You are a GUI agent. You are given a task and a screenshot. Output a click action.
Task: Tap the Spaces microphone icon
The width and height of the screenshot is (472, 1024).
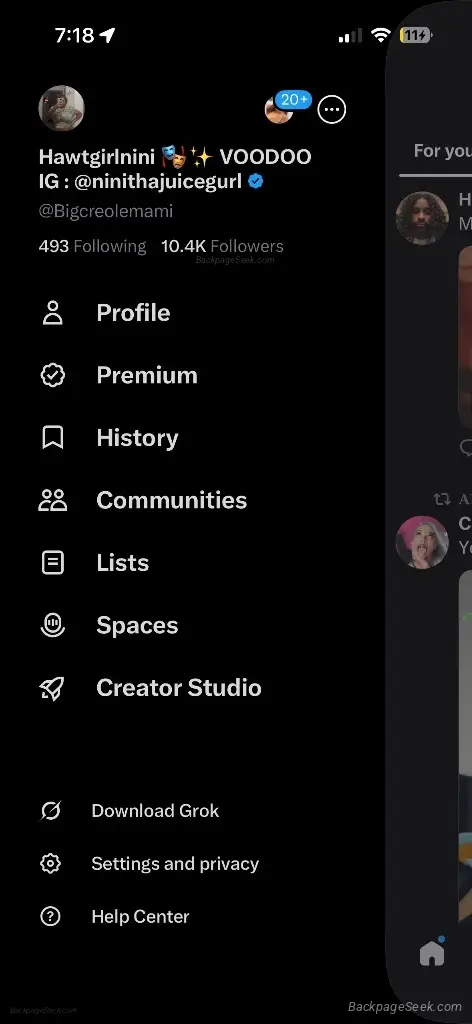click(x=52, y=625)
